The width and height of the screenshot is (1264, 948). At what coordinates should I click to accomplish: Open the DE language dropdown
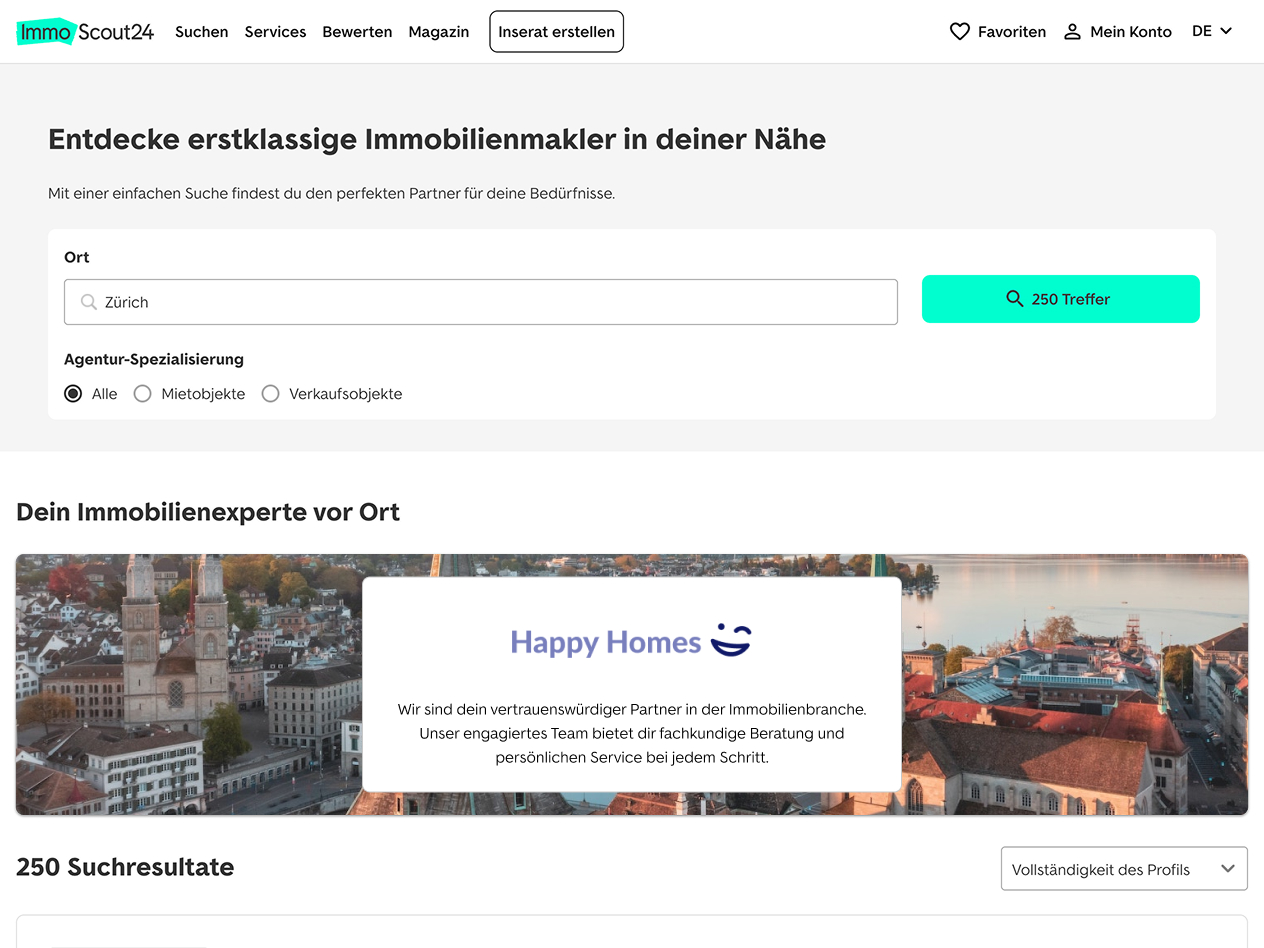tap(1212, 31)
